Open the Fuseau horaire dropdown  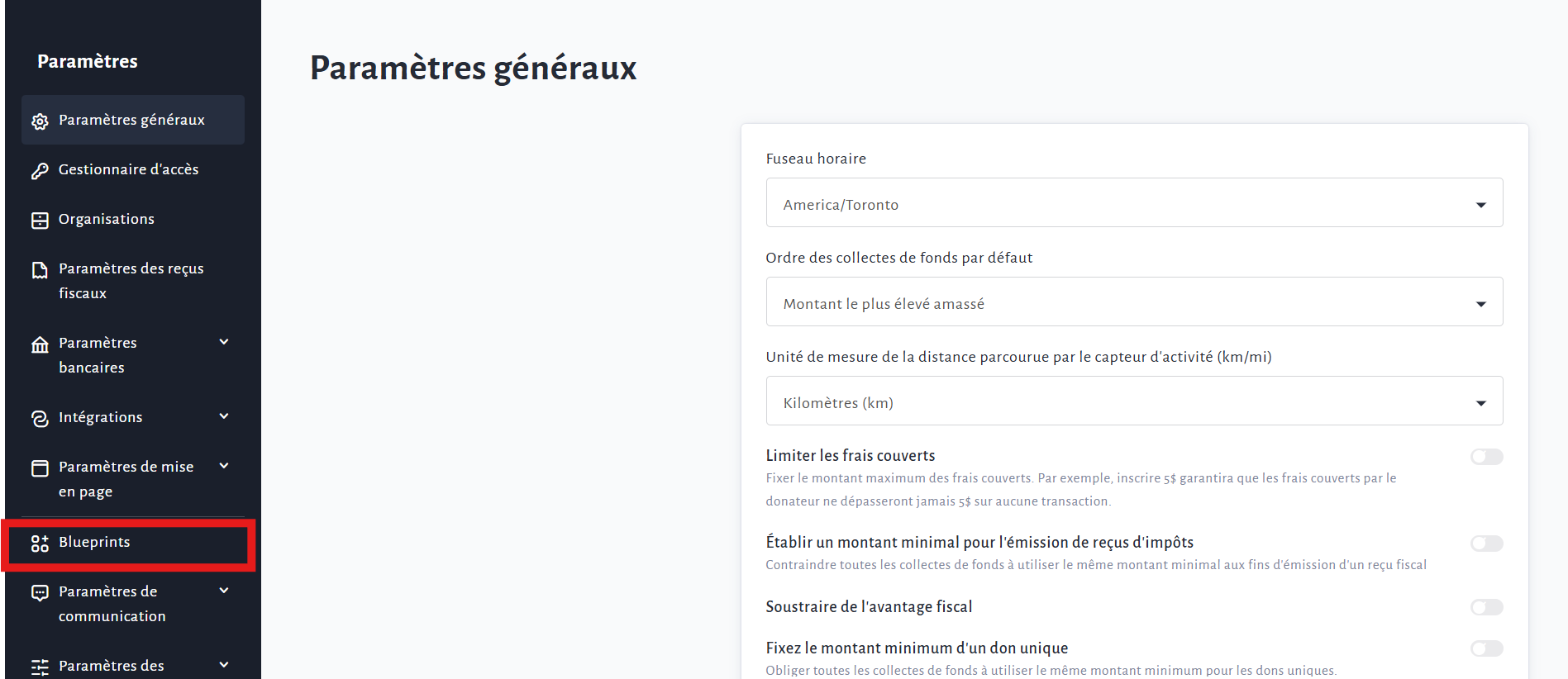click(1134, 203)
